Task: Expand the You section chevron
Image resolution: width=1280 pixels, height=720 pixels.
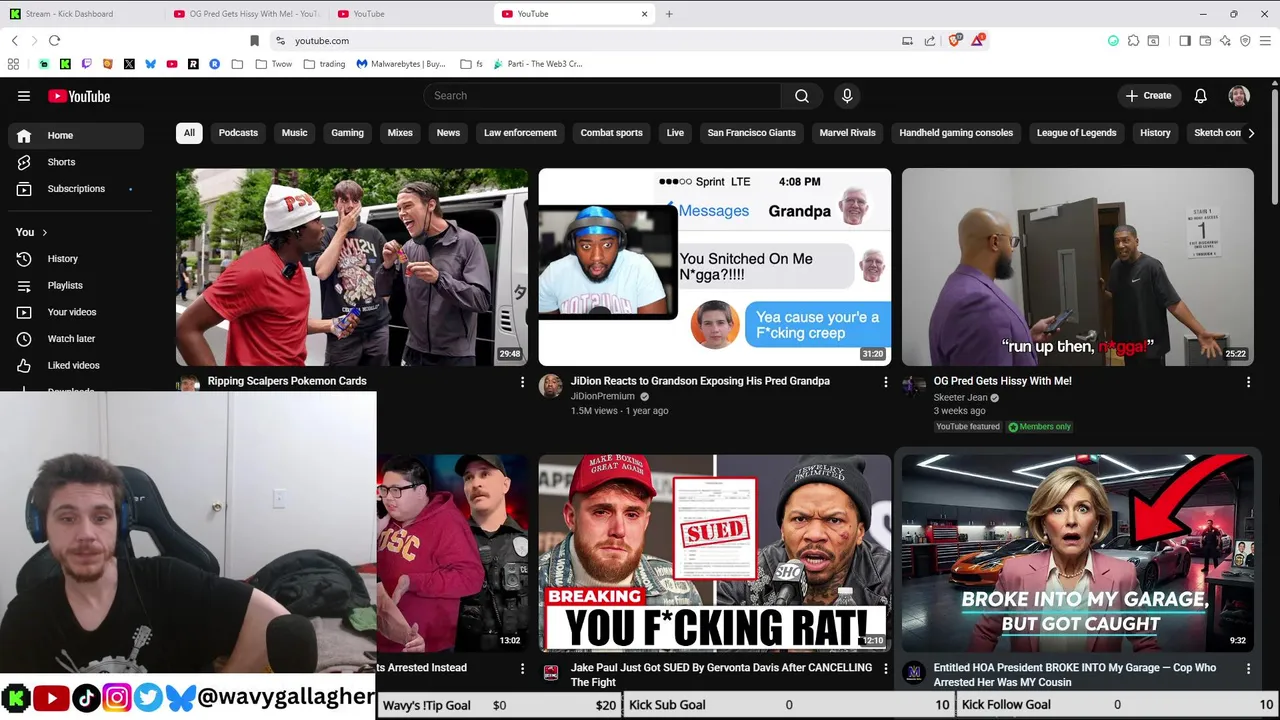Action: tap(44, 232)
